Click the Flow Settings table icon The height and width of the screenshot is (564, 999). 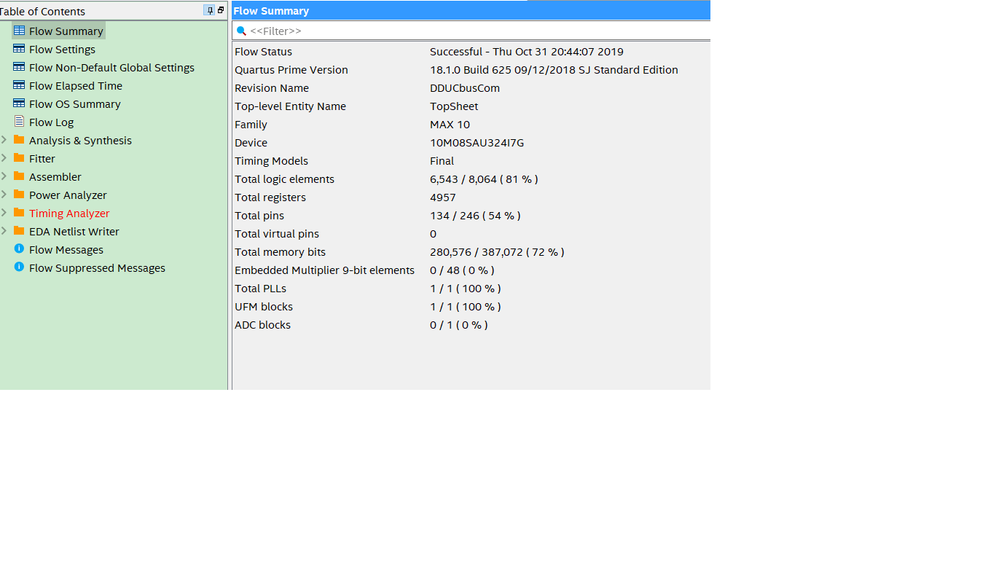click(x=19, y=49)
